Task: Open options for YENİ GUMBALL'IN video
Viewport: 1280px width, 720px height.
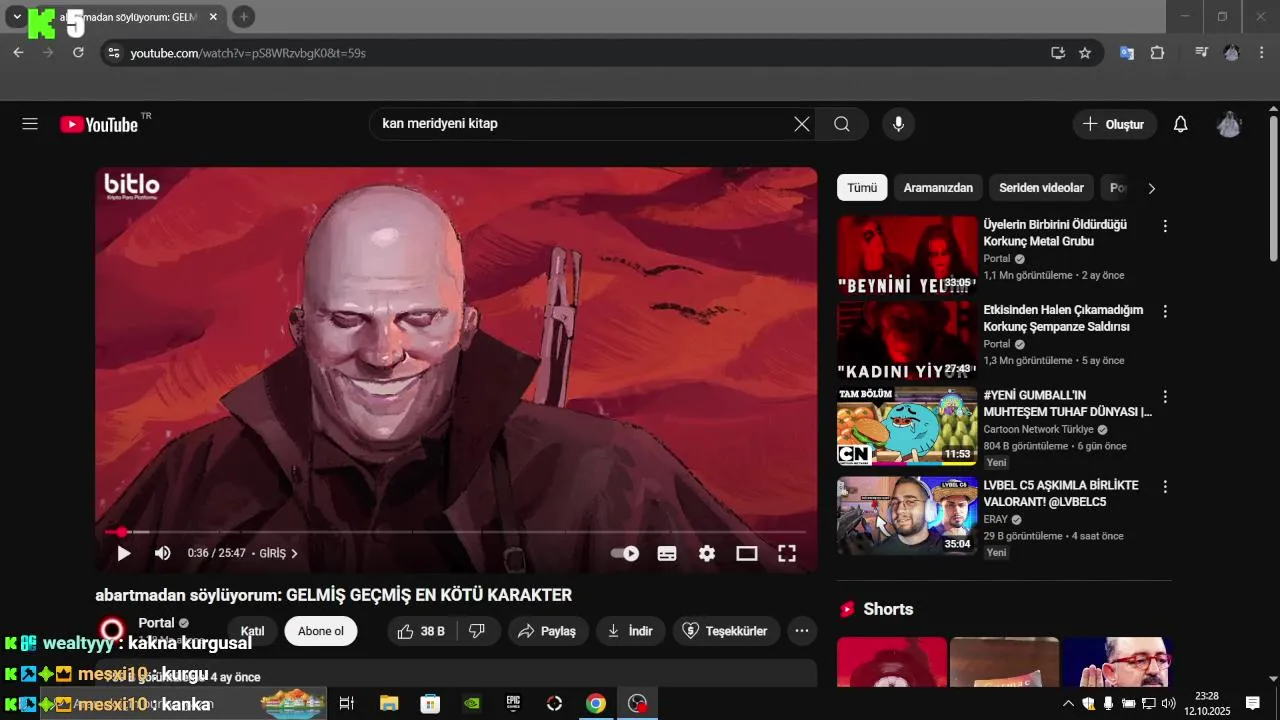Action: click(1165, 397)
